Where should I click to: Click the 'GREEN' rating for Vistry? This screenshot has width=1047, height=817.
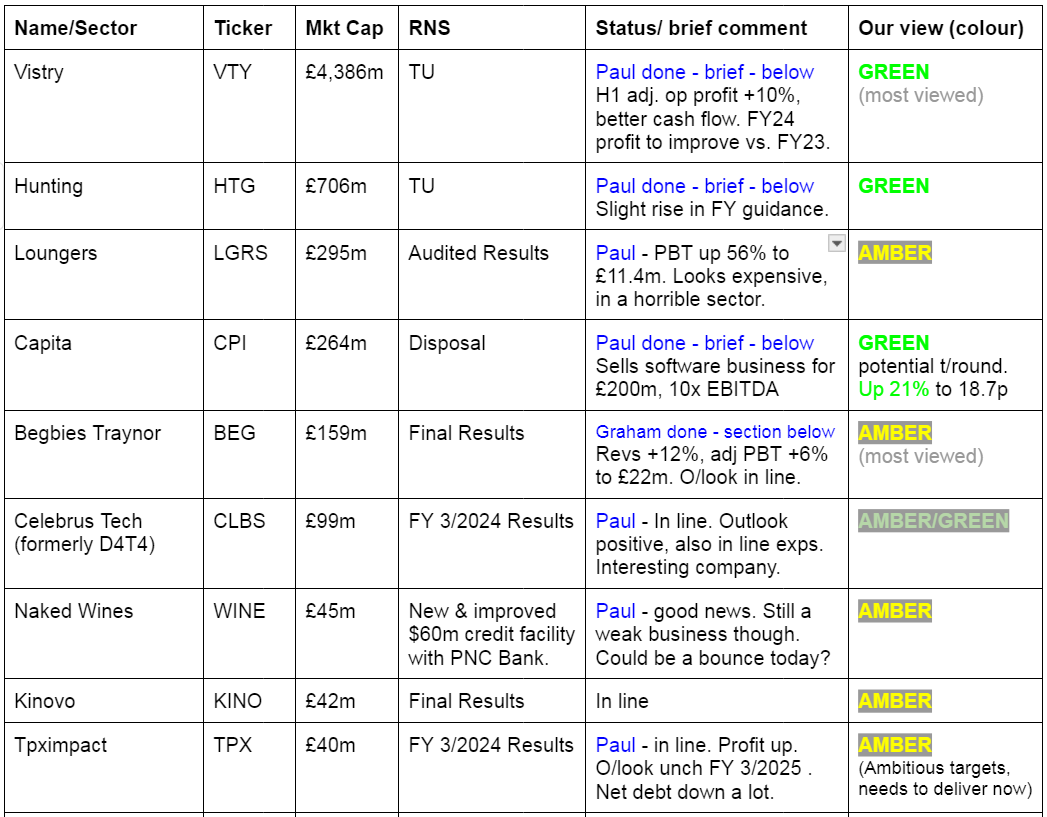[x=893, y=72]
